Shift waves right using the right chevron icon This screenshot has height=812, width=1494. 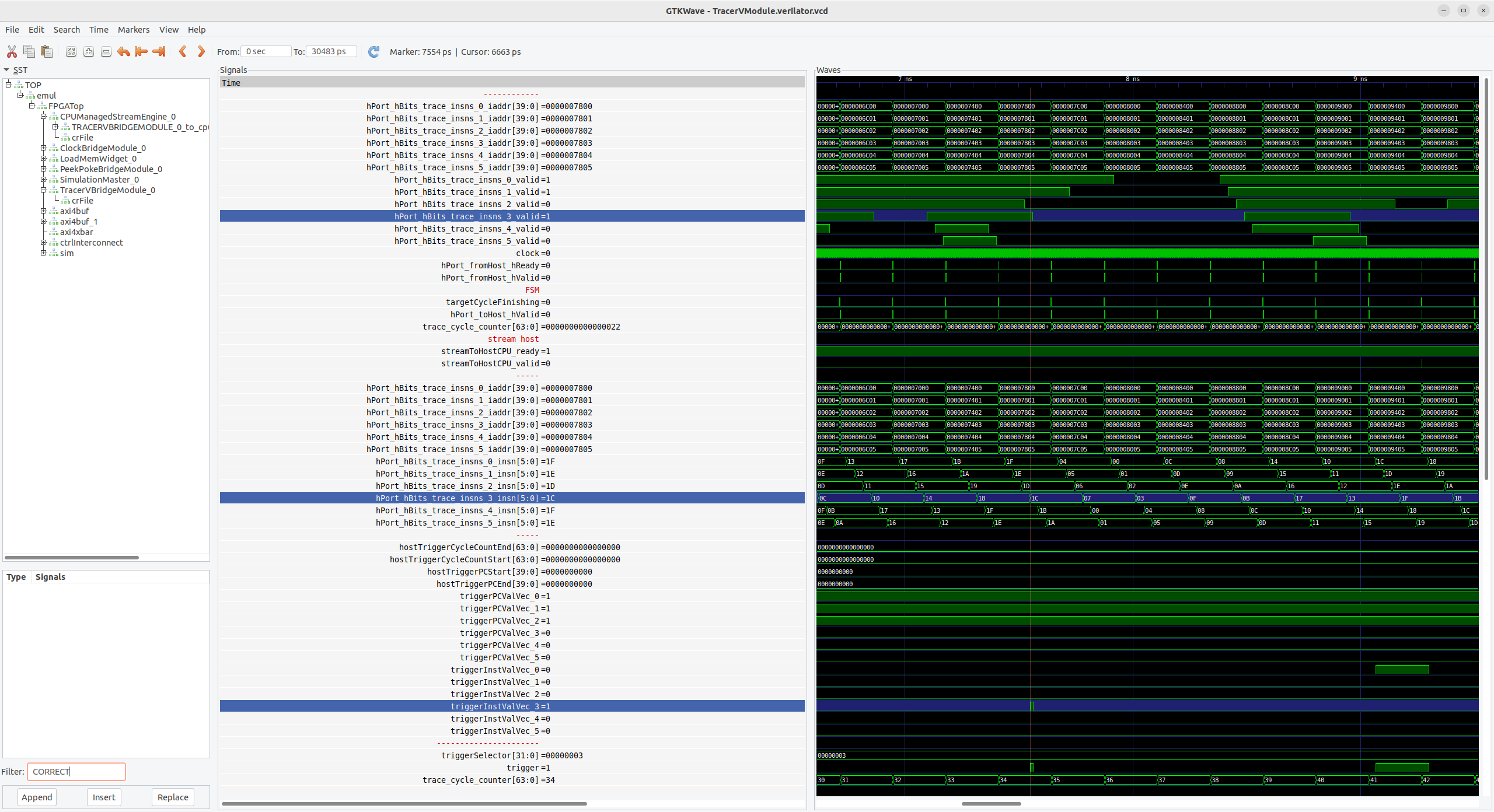coord(201,51)
